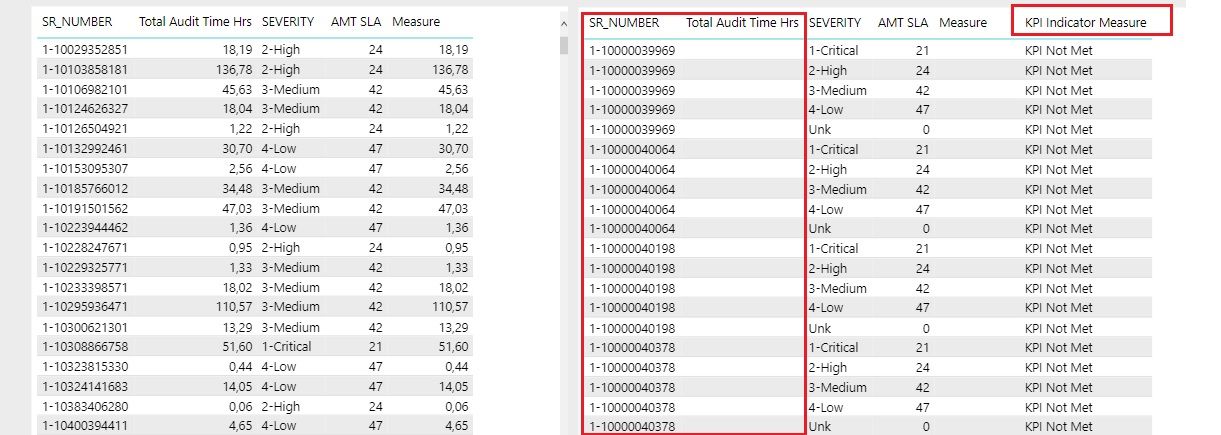The height and width of the screenshot is (435, 1221).
Task: Click AMT SLA value 21 for SR 1-10308866758
Action: point(375,347)
